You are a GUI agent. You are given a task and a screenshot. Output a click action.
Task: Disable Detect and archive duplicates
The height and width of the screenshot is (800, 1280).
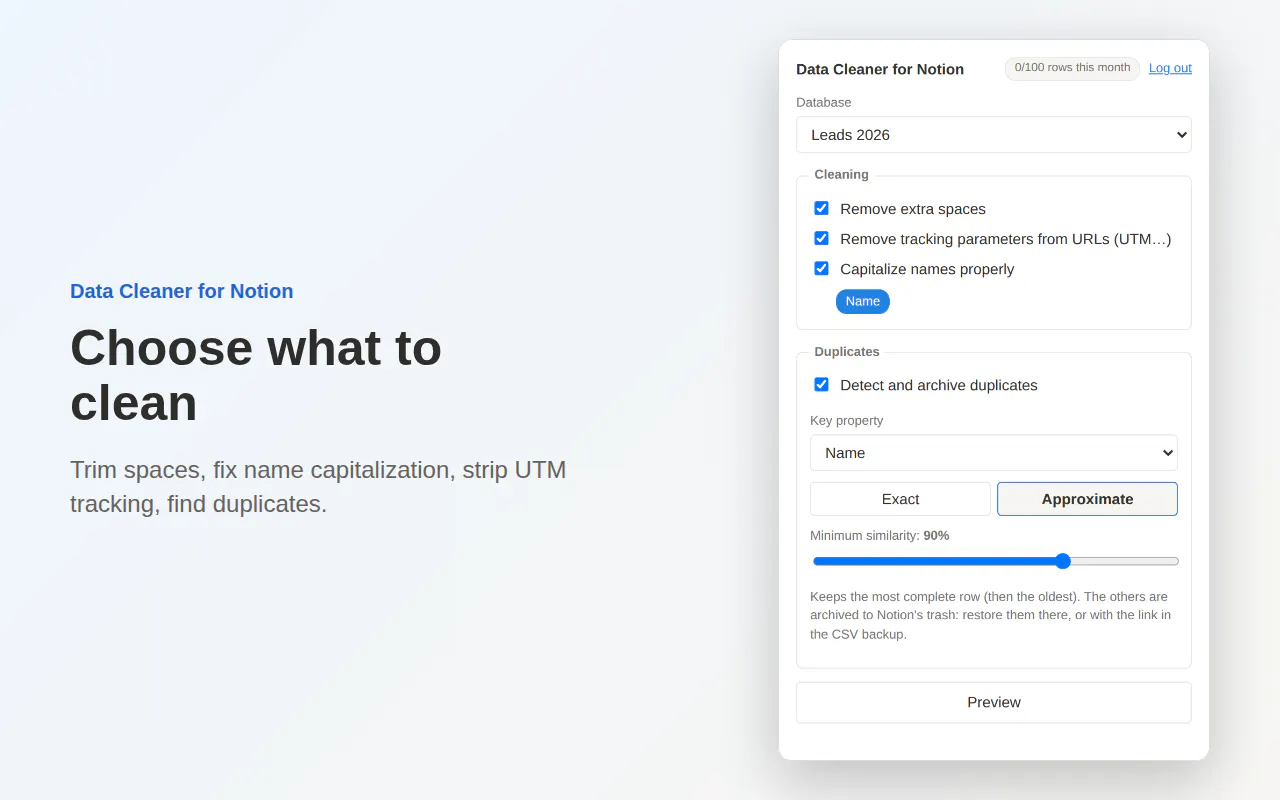tap(821, 384)
